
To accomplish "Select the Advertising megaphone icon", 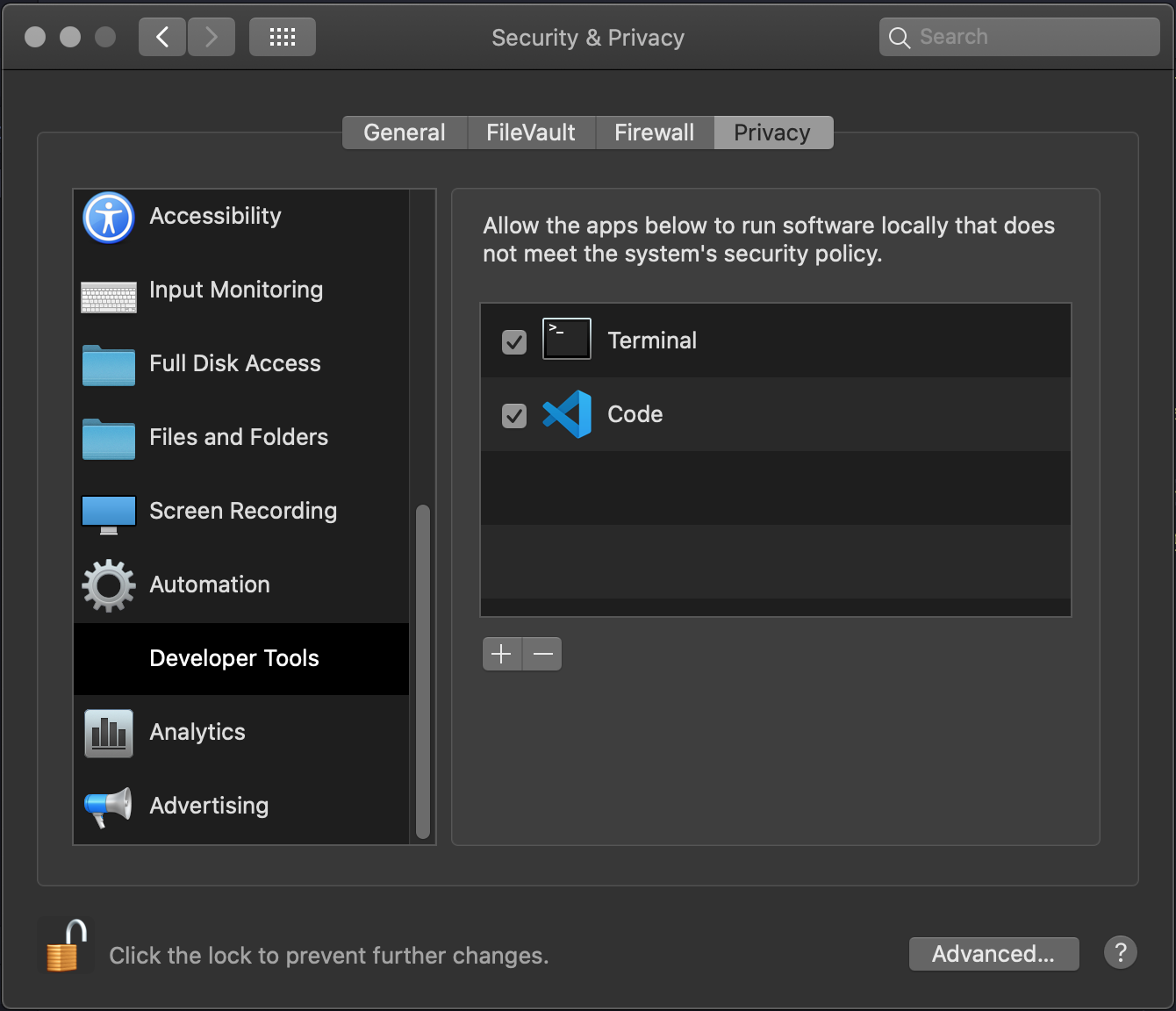I will click(109, 807).
